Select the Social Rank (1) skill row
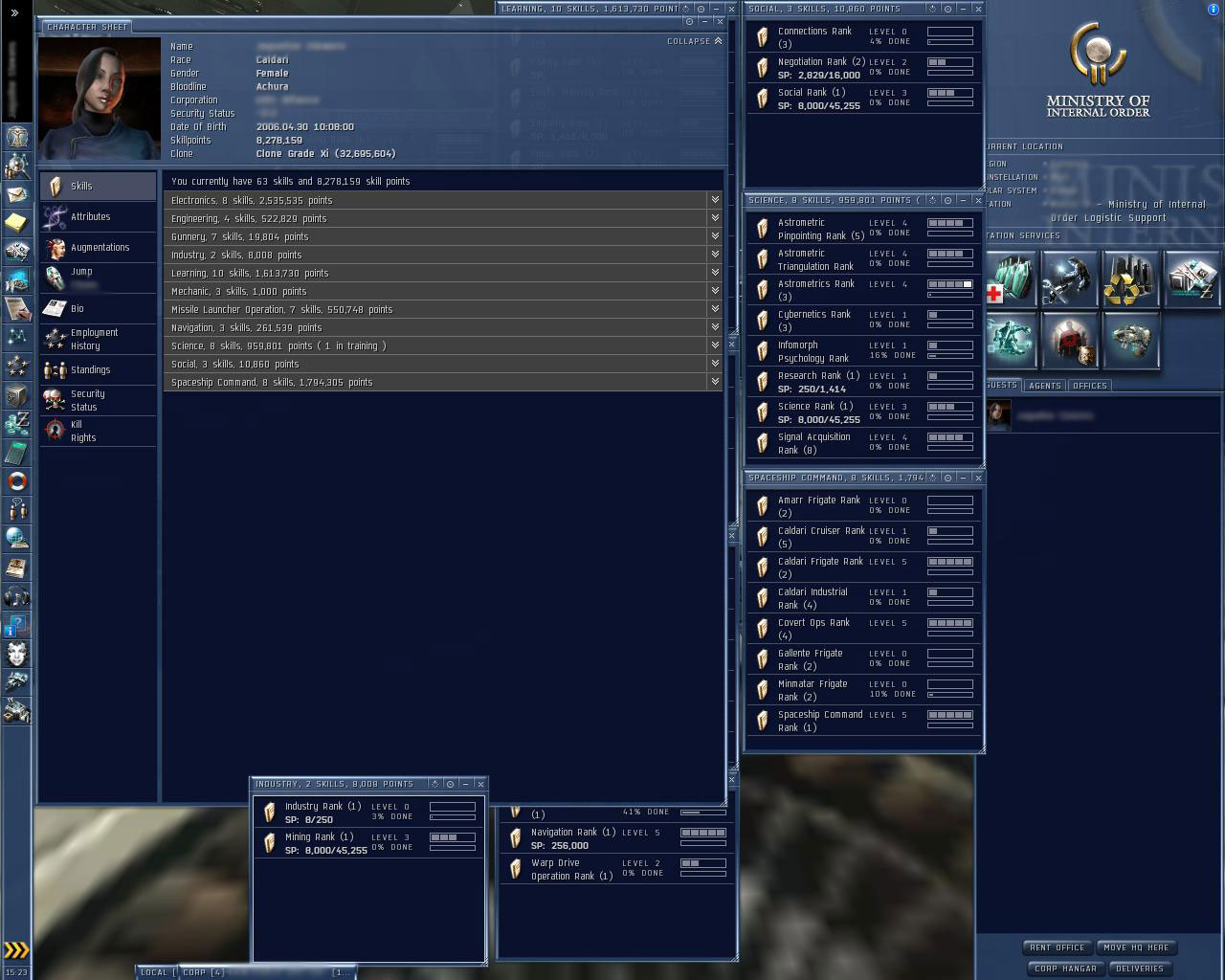Image resolution: width=1225 pixels, height=980 pixels. [x=864, y=98]
